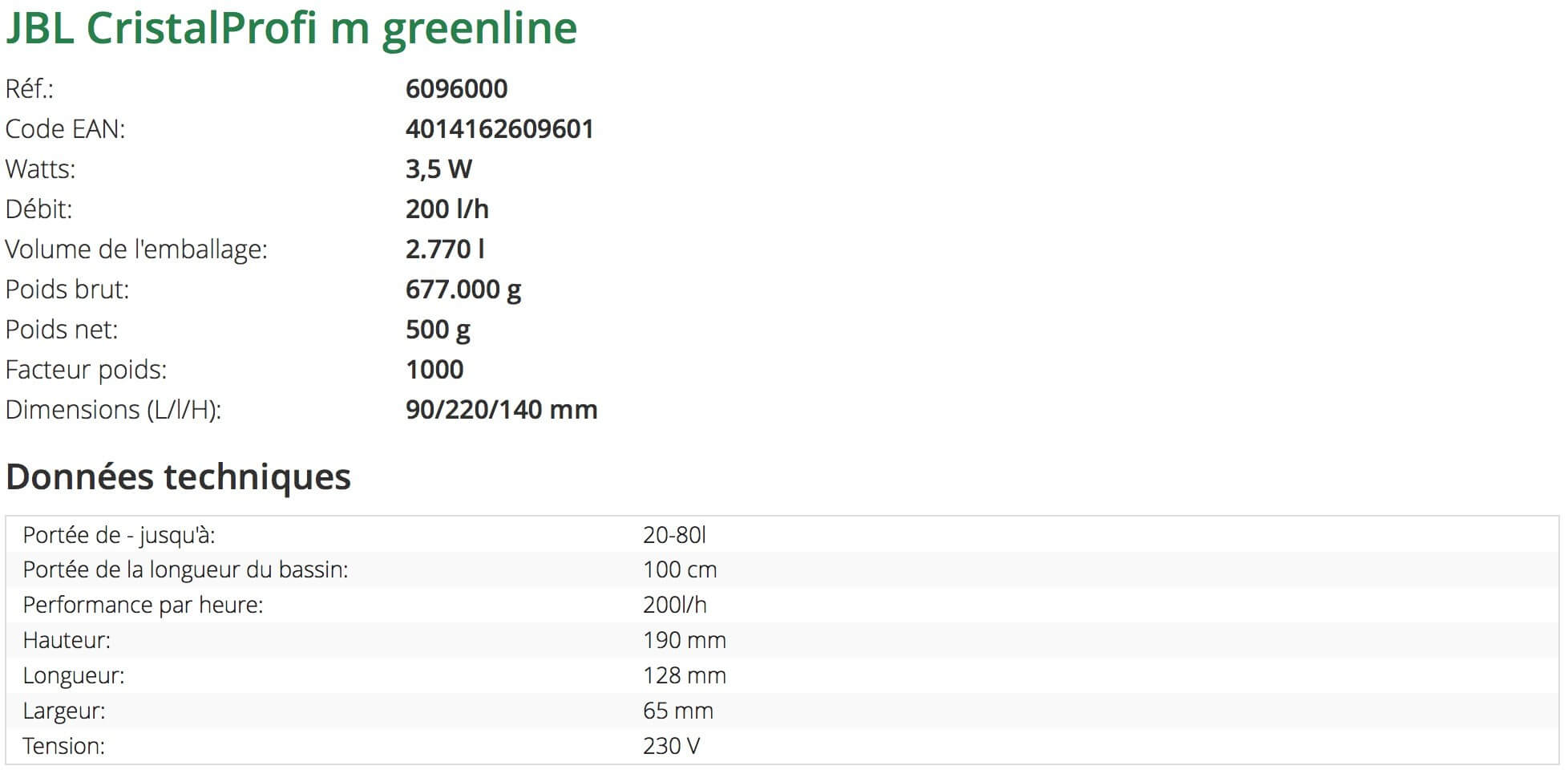Click the Tension row label
This screenshot has width=1568, height=778.
64,747
